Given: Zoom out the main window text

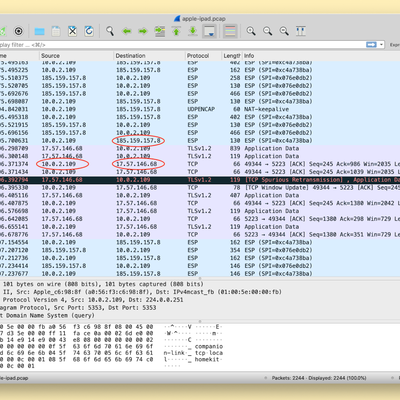Looking at the screenshot, I should [x=268, y=31].
